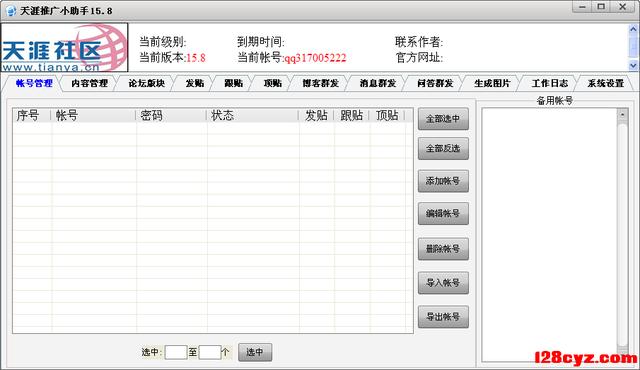This screenshot has height=370, width=640.
Task: Open the 论坛版块 tab
Action: pyautogui.click(x=147, y=83)
